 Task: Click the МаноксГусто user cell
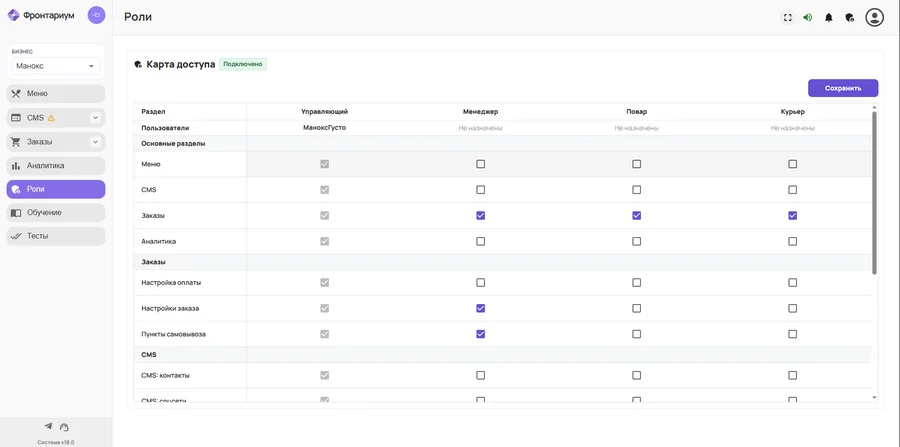tap(324, 128)
